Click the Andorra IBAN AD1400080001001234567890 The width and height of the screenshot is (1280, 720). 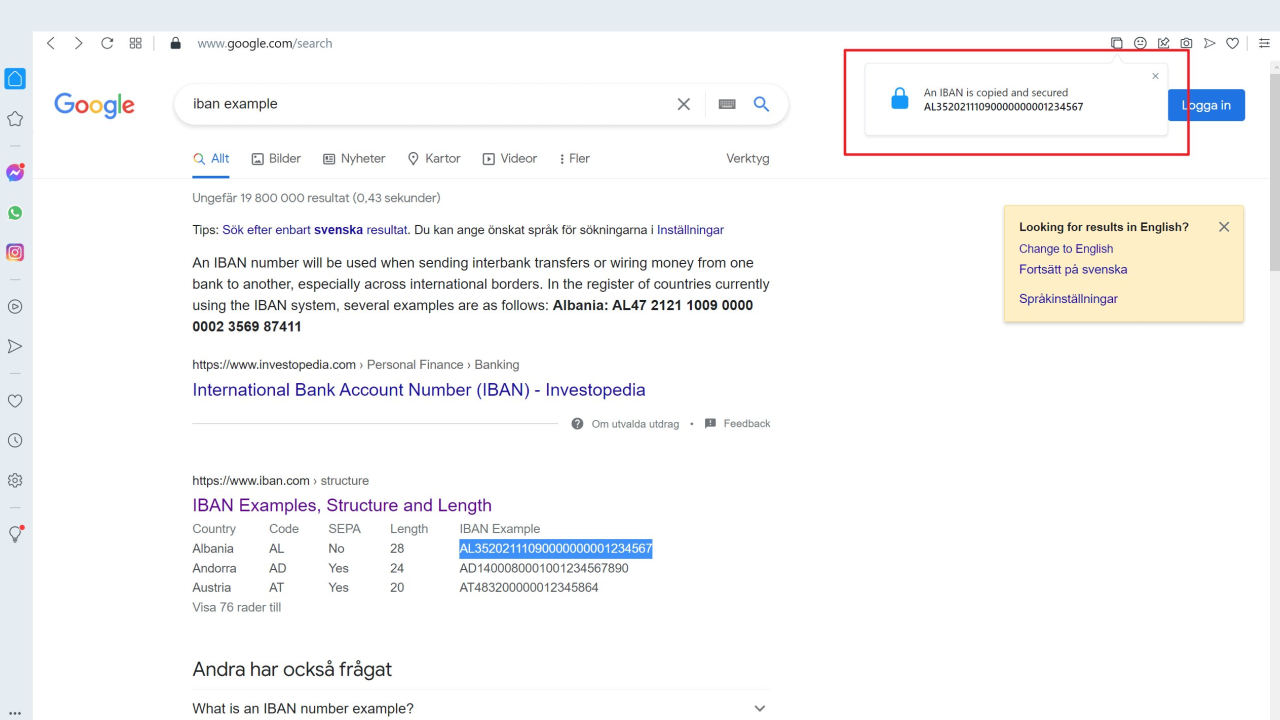pyautogui.click(x=544, y=568)
